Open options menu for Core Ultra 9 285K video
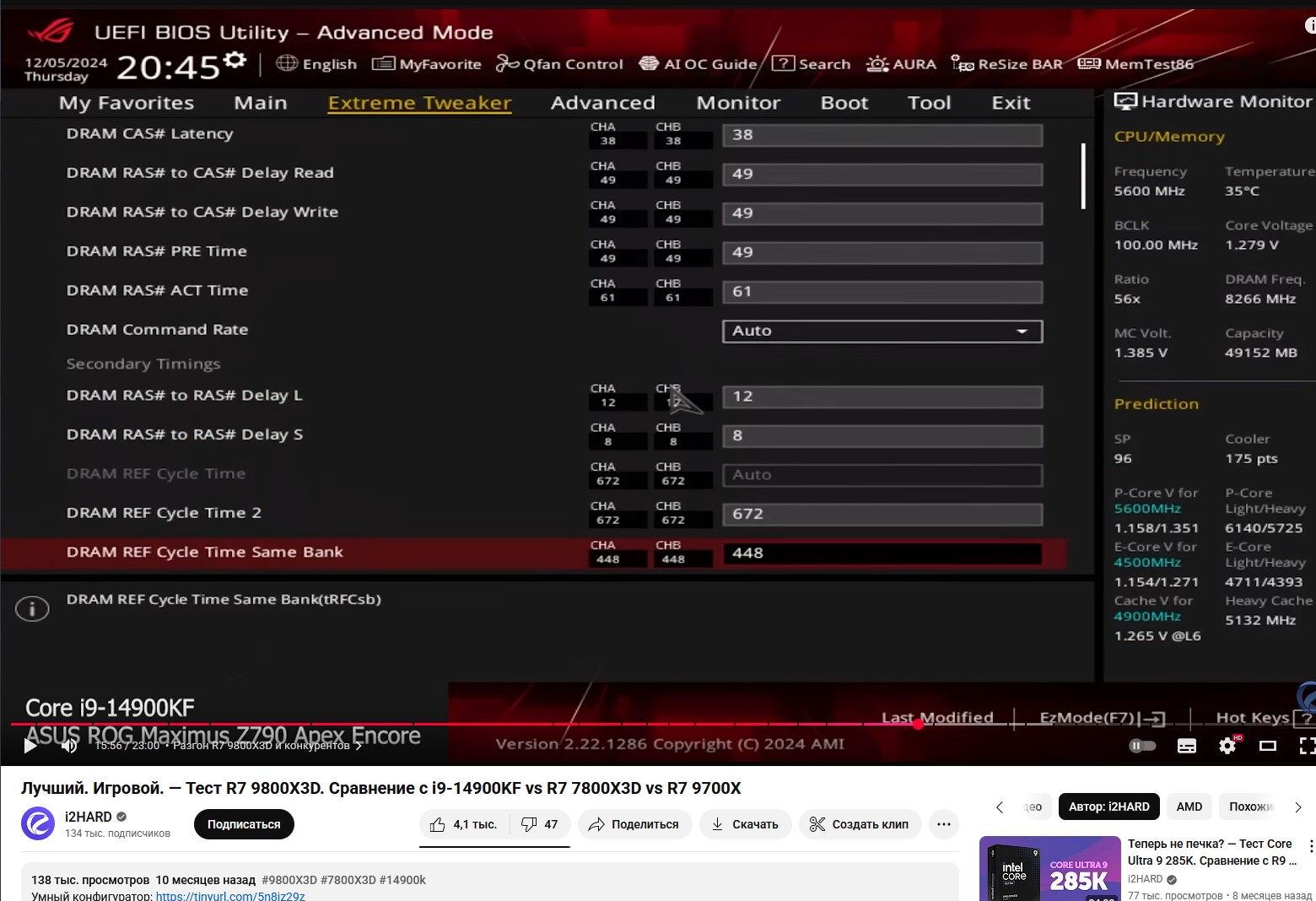Viewport: 1316px width, 901px height. click(1310, 846)
